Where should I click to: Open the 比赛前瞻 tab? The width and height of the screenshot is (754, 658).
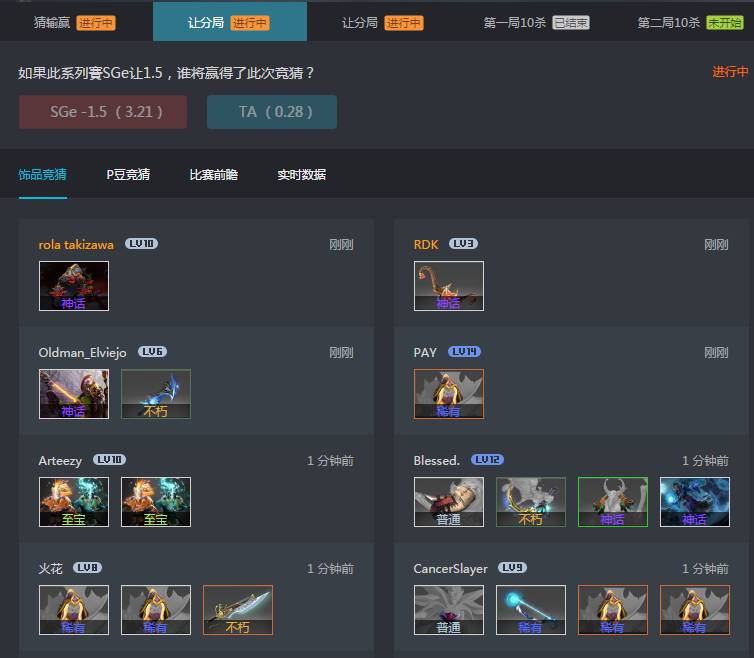click(214, 175)
